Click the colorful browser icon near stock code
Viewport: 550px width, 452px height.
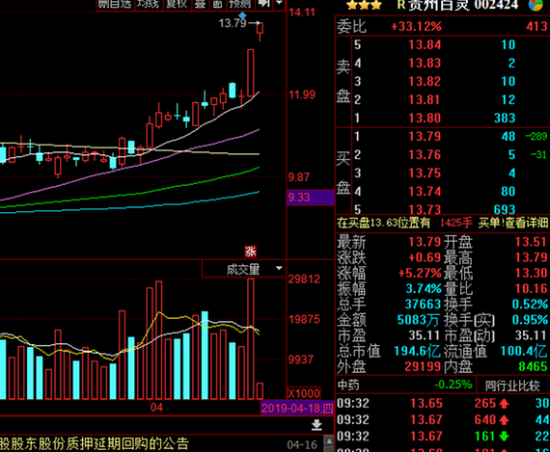click(536, 5)
